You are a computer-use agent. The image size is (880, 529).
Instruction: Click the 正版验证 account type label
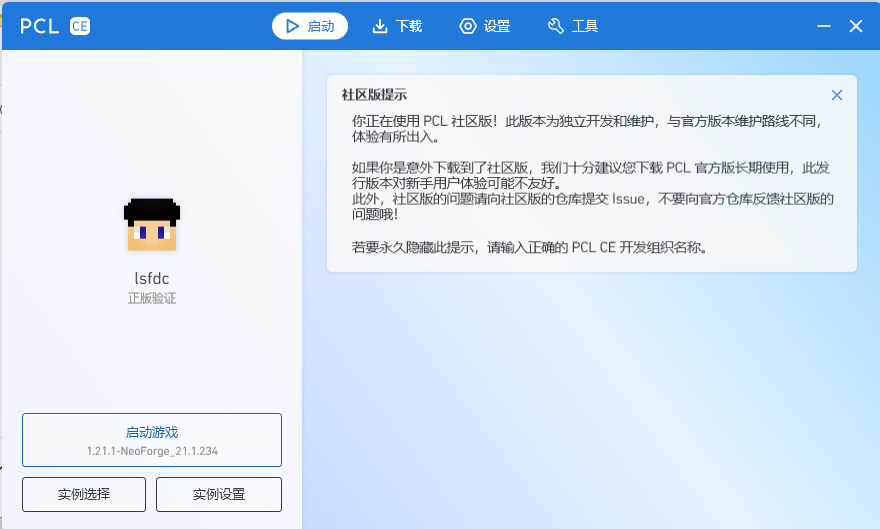pos(152,298)
